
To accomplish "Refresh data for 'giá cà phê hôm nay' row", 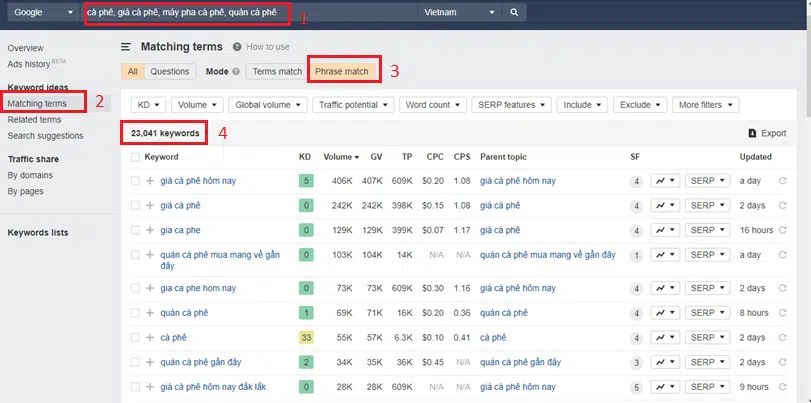I will click(783, 181).
